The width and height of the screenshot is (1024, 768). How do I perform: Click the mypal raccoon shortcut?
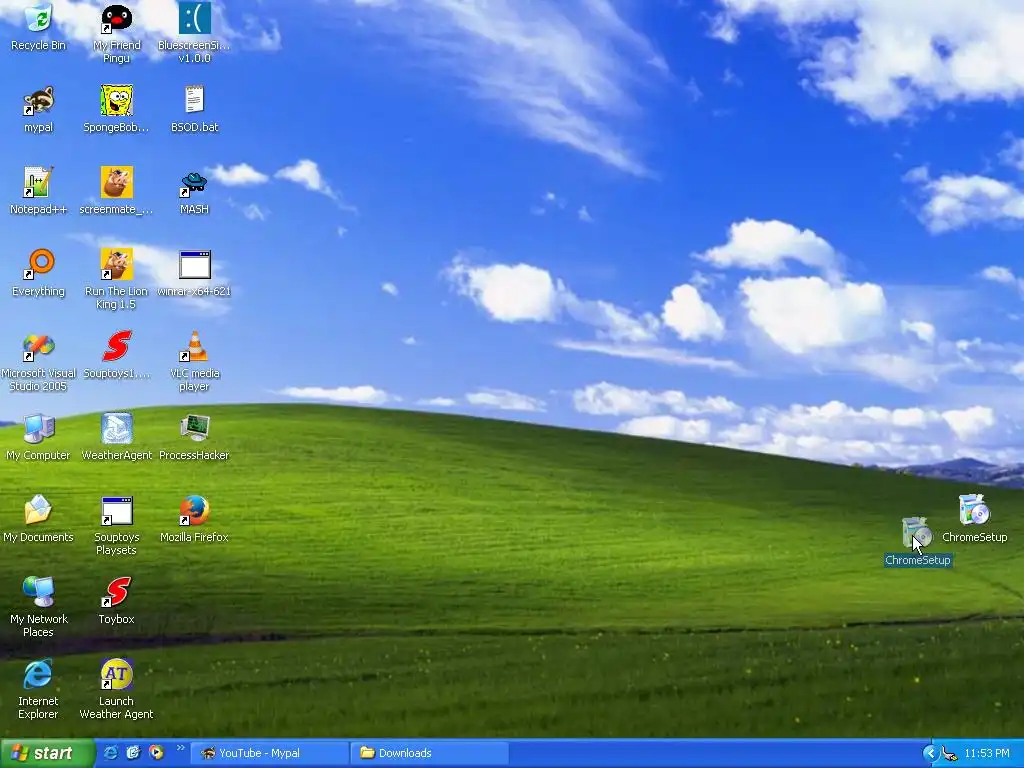[x=39, y=109]
